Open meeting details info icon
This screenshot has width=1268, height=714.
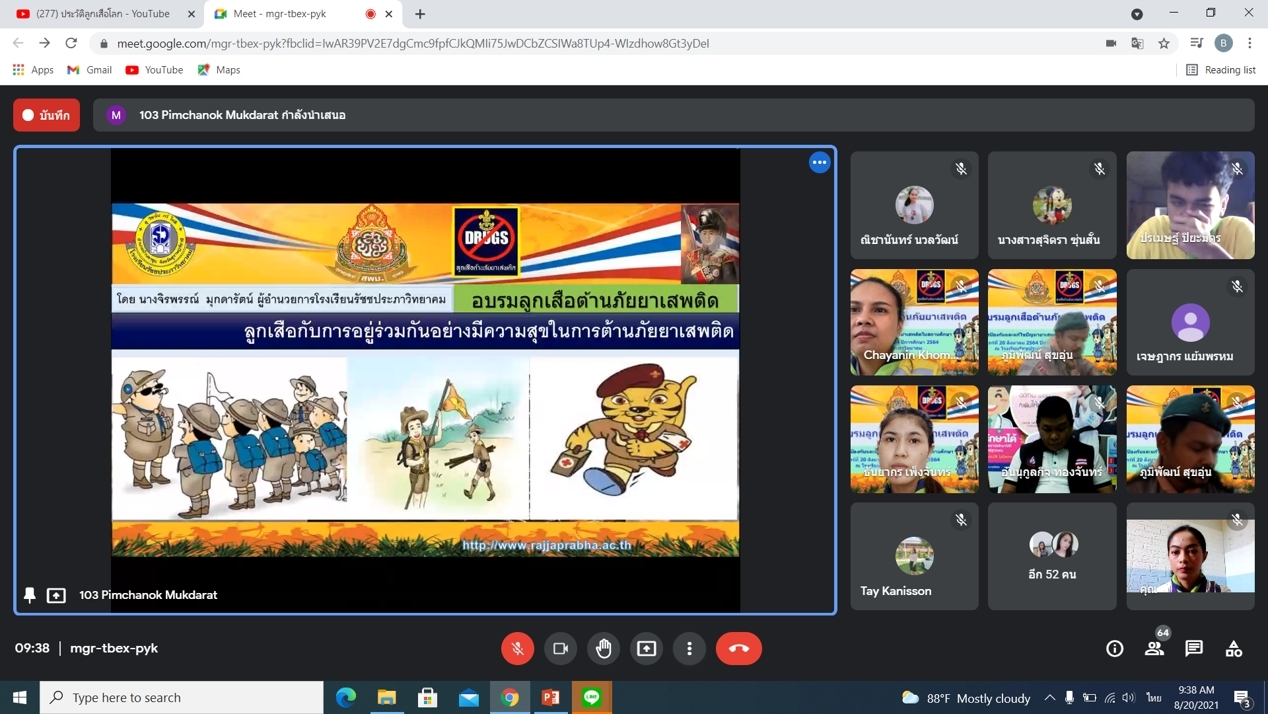(x=1114, y=648)
